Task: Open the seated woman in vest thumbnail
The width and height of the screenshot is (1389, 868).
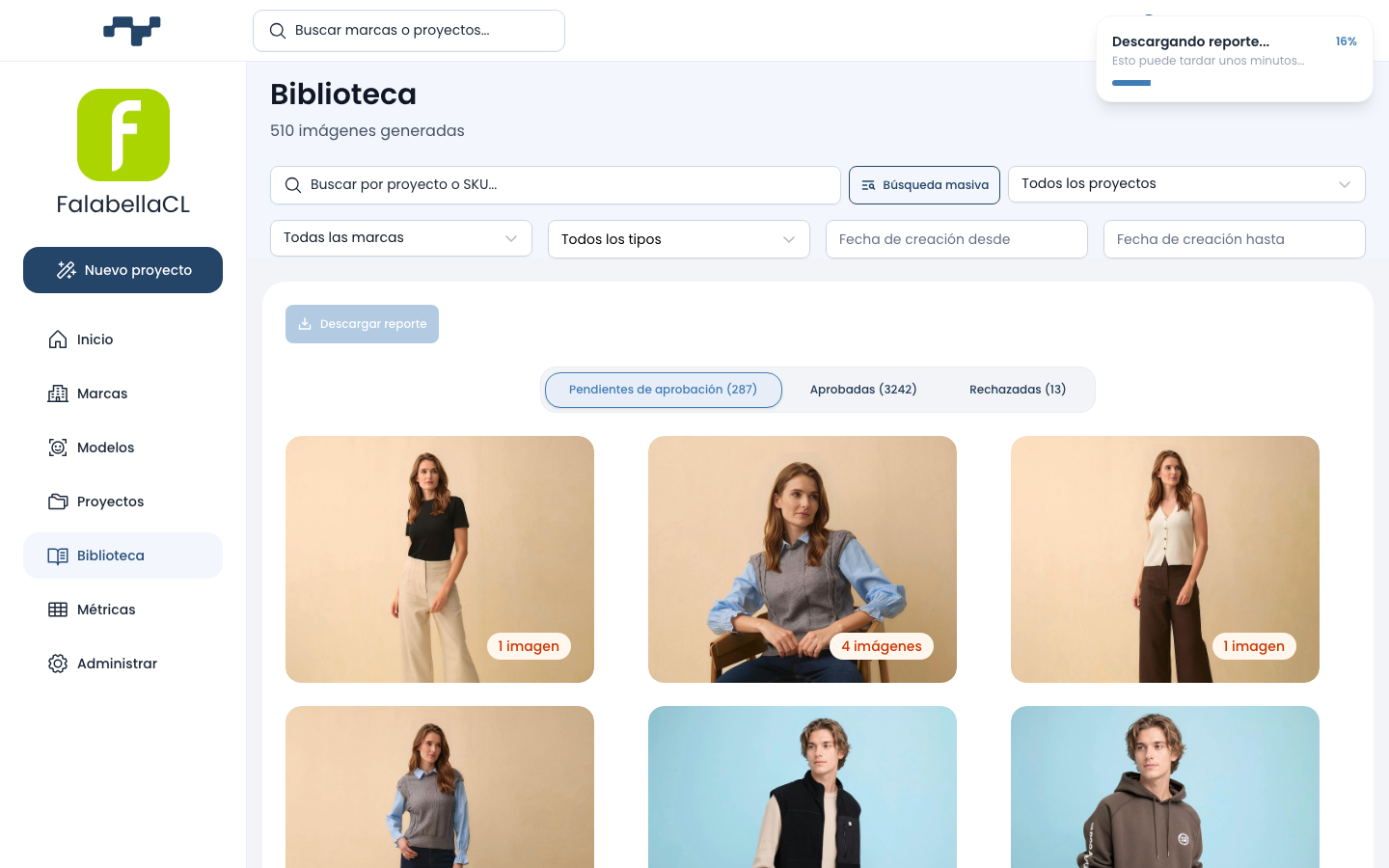Action: [x=803, y=559]
